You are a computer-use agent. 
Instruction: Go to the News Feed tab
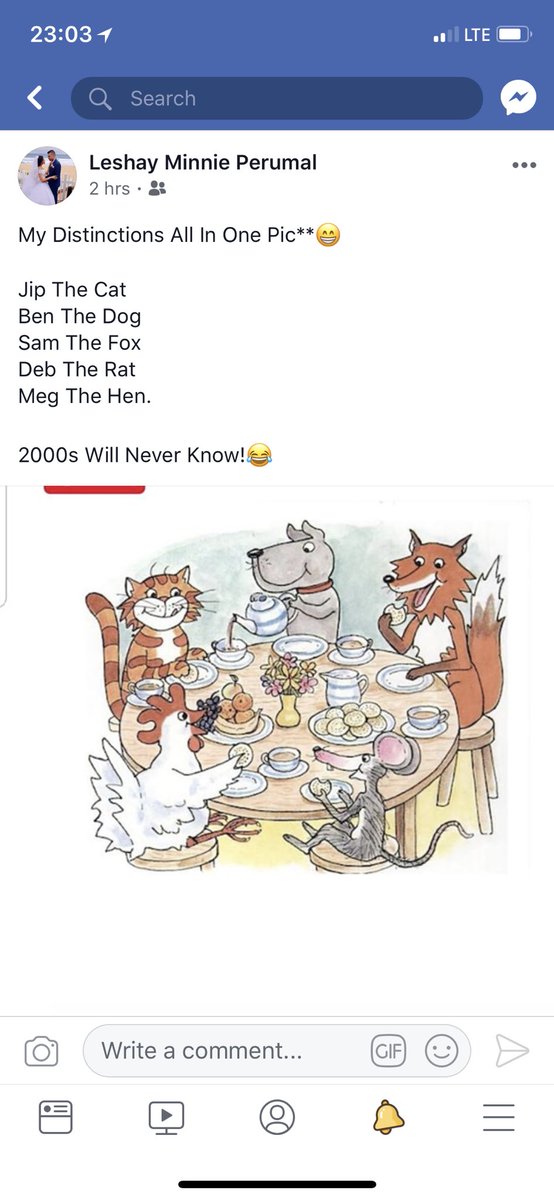pos(56,1116)
